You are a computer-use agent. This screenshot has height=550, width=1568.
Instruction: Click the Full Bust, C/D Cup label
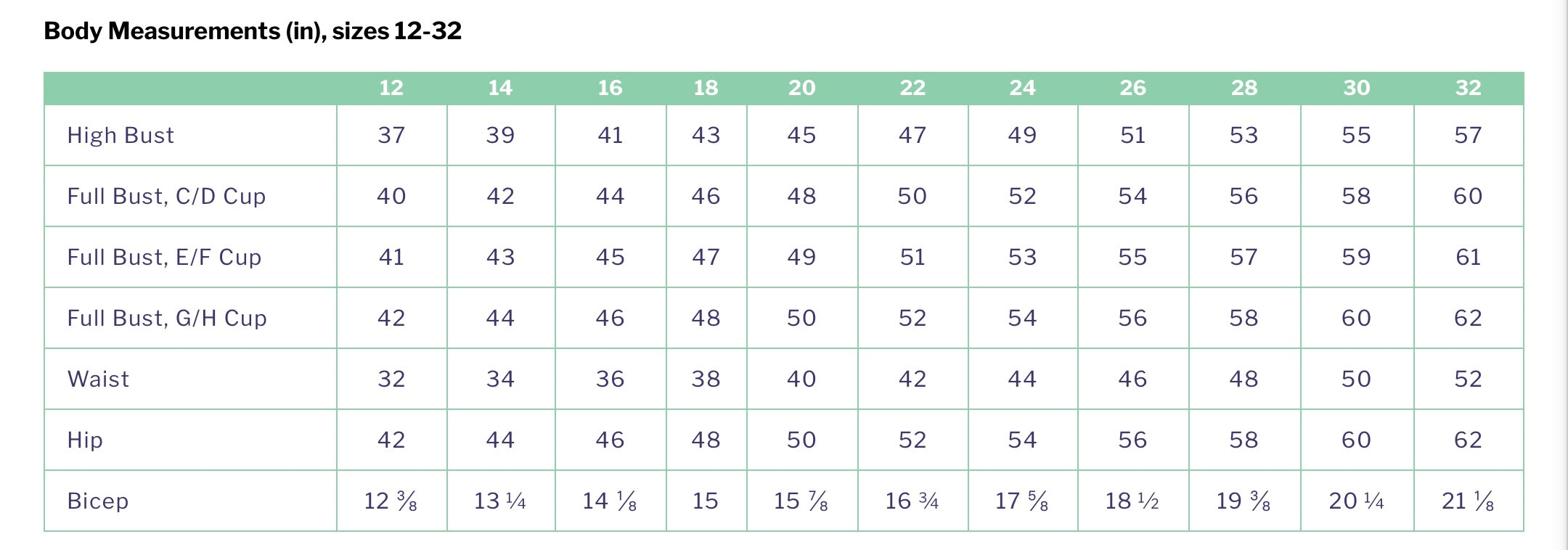166,197
